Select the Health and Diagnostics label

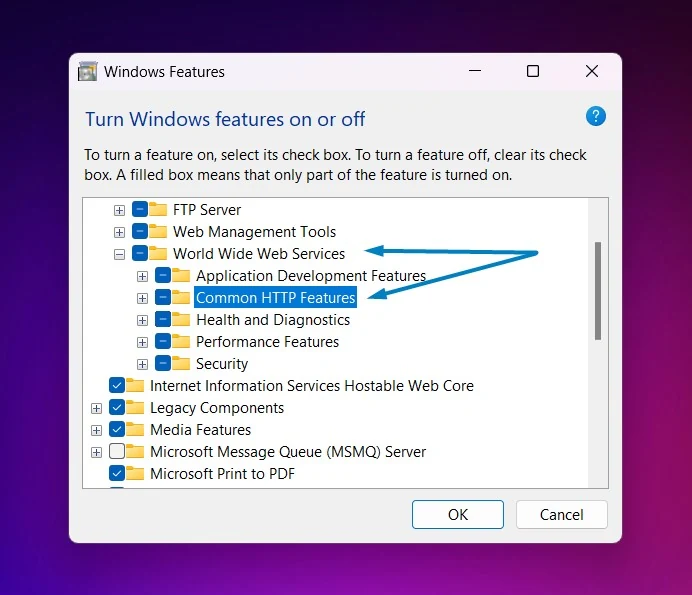[273, 320]
